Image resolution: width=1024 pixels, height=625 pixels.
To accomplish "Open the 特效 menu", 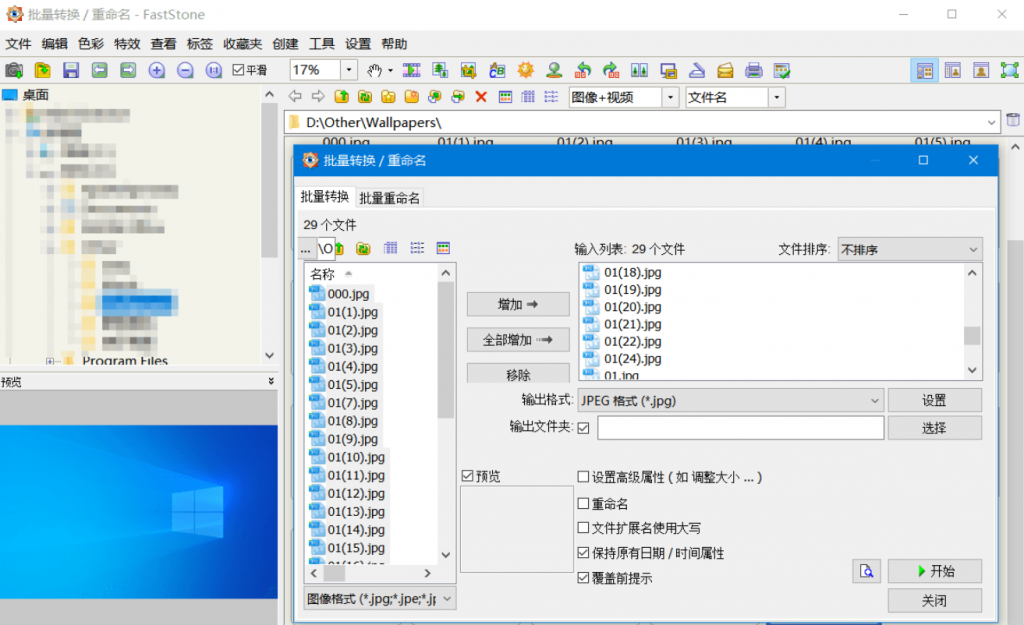I will (x=127, y=44).
